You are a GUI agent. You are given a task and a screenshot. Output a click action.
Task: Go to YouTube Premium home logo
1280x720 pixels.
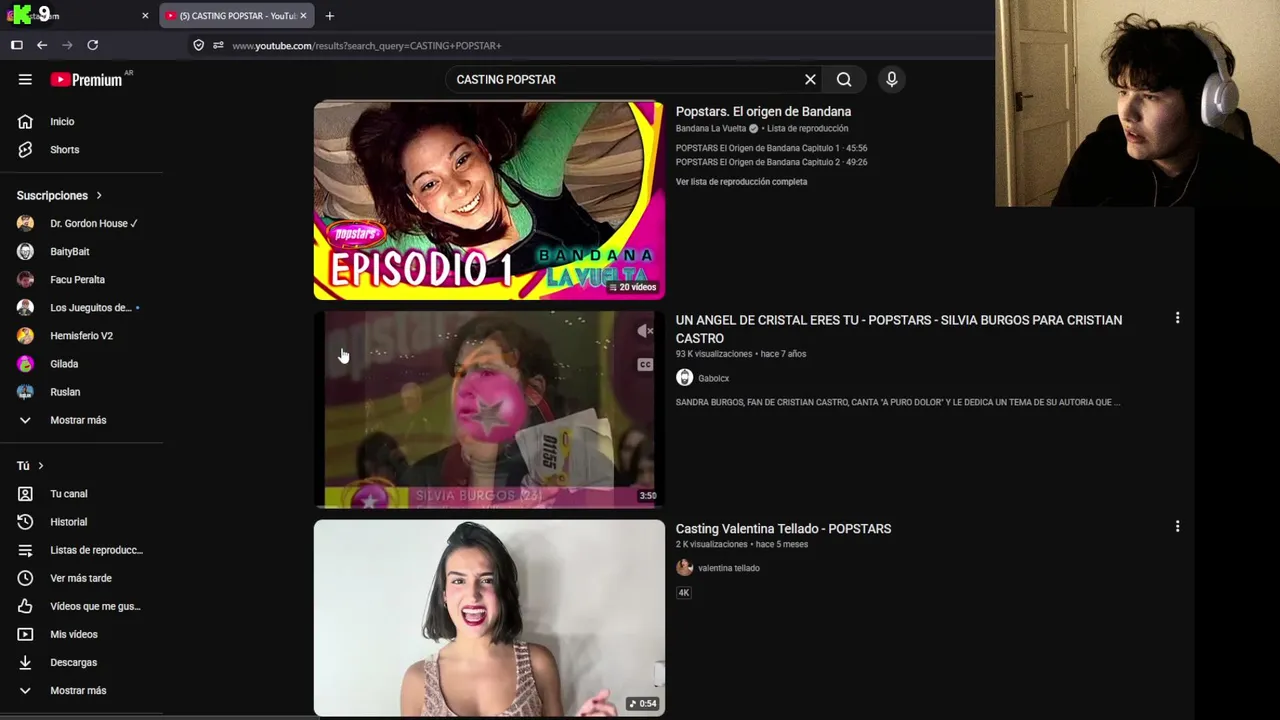click(x=87, y=79)
